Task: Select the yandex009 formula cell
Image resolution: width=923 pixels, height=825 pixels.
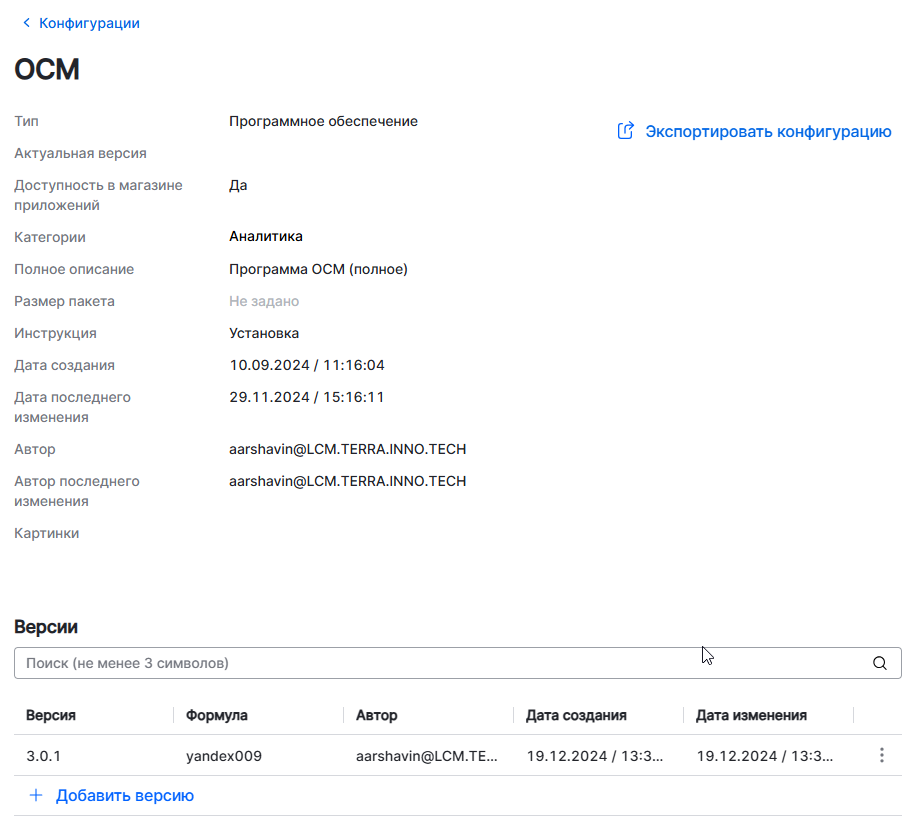Action: [x=224, y=756]
